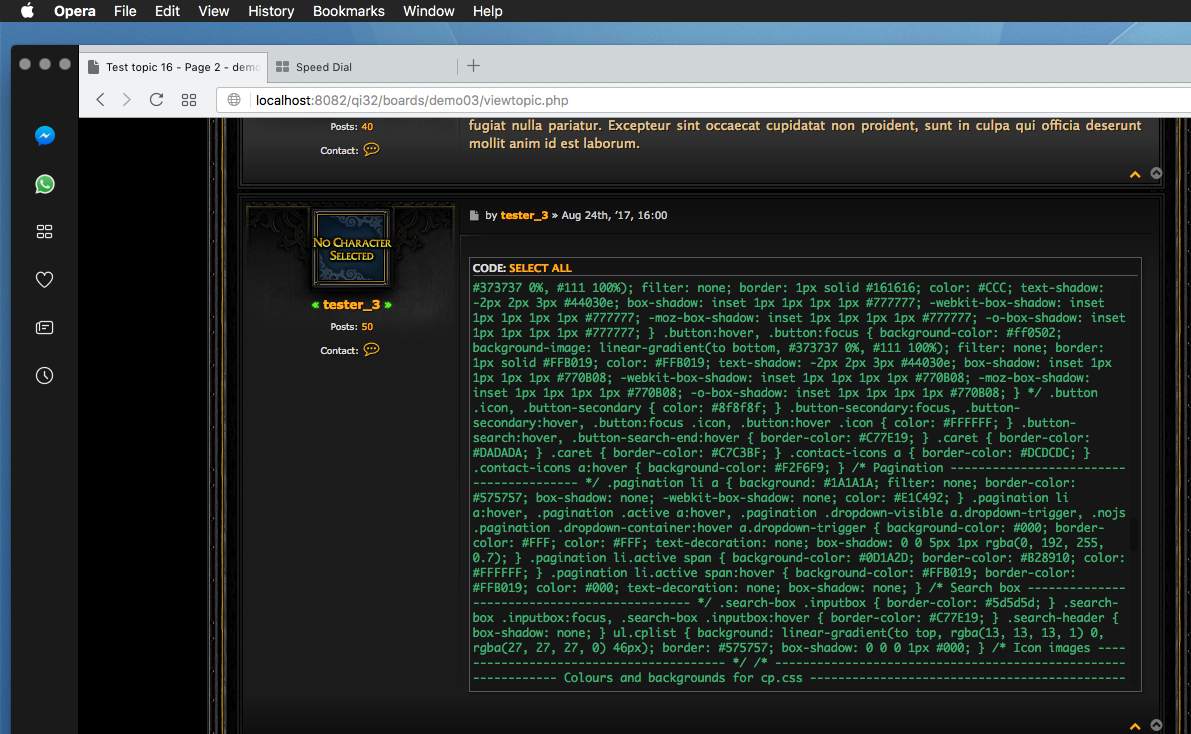Click the circled jump-to-top arrow on the post
This screenshot has height=734, width=1191.
pyautogui.click(x=1157, y=726)
